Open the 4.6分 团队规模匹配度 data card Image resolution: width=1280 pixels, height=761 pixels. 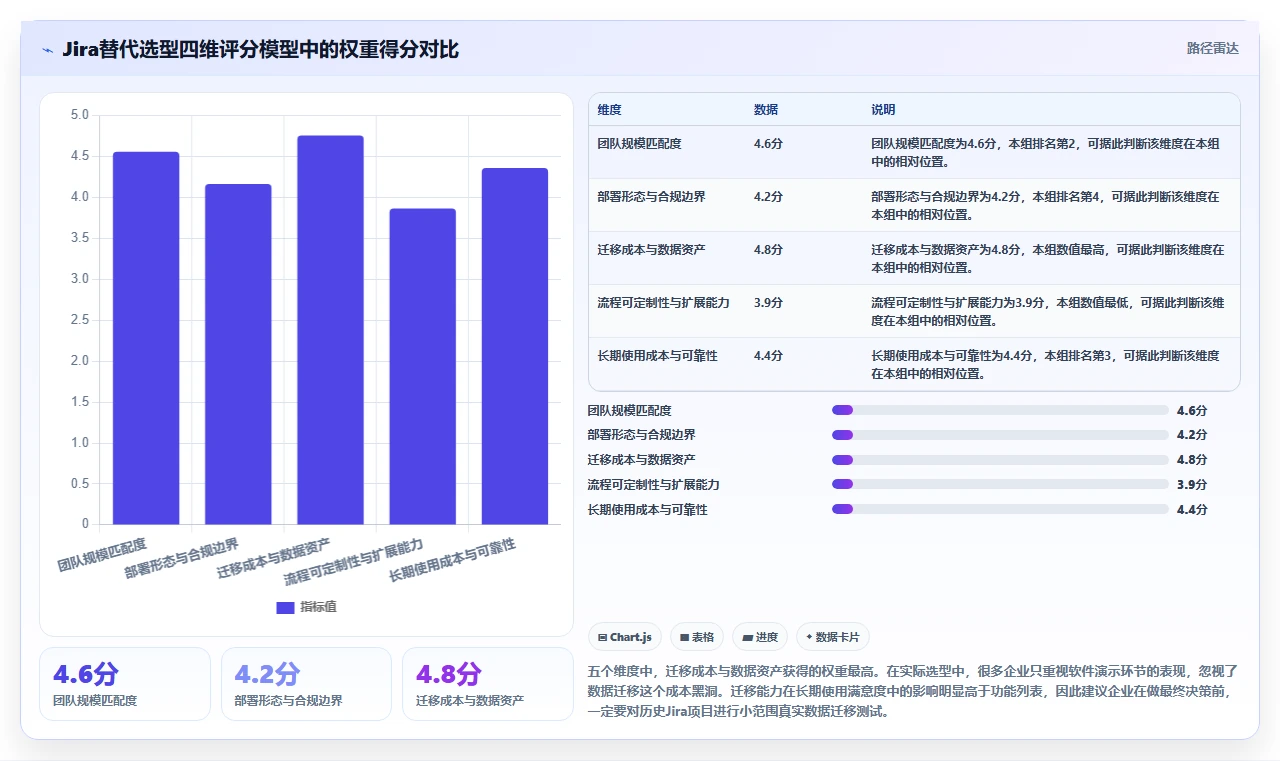[125, 684]
